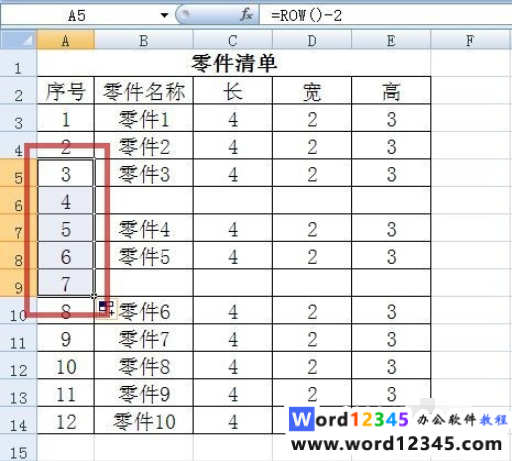Screen dimensions: 512x461
Task: Click the Select All corner triangle
Action: point(19,40)
